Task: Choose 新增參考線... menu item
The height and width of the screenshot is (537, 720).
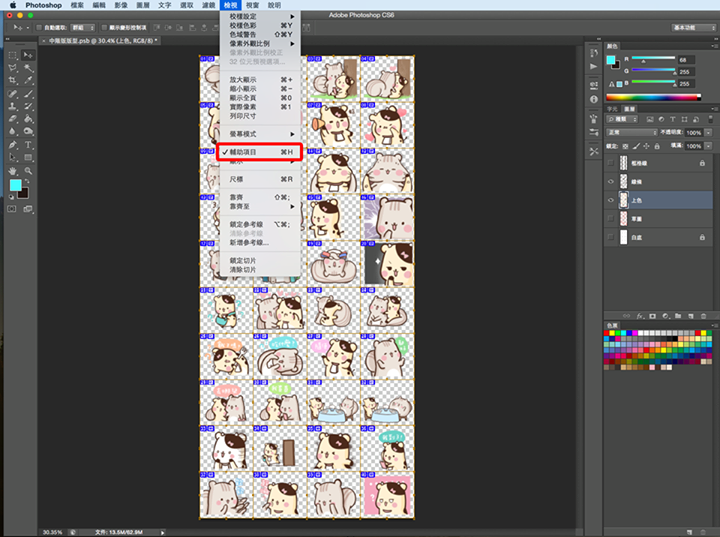Action: [x=260, y=243]
